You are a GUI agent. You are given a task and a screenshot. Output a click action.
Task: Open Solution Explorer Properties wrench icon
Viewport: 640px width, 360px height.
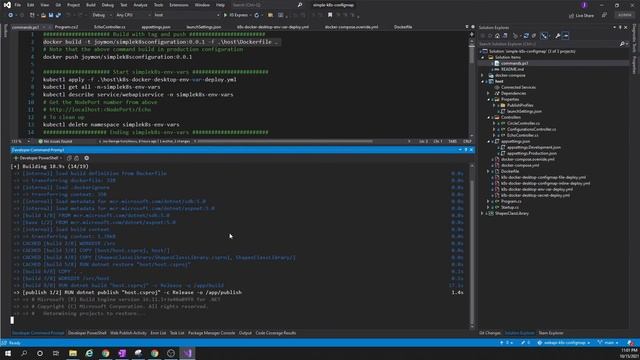[558, 36]
